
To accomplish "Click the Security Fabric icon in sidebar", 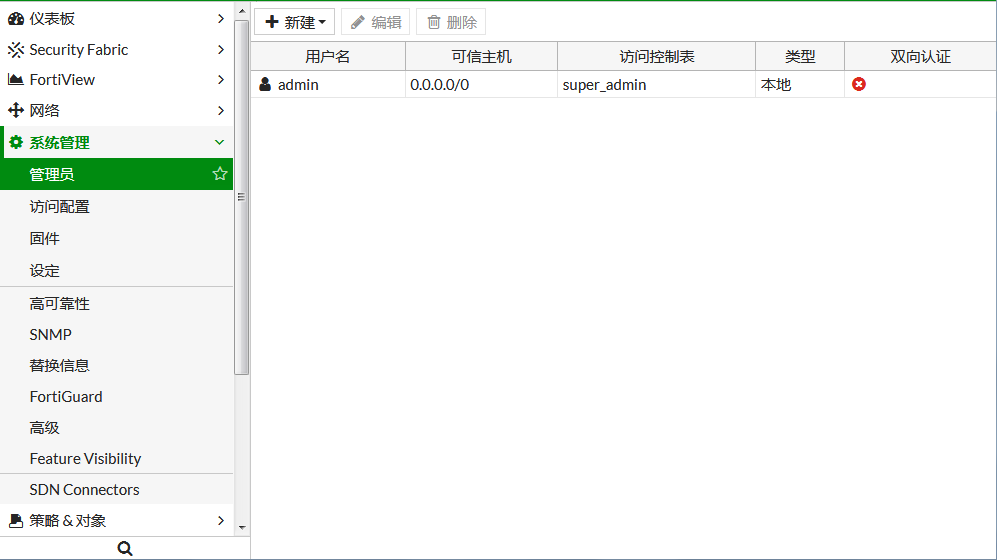I will [16, 50].
